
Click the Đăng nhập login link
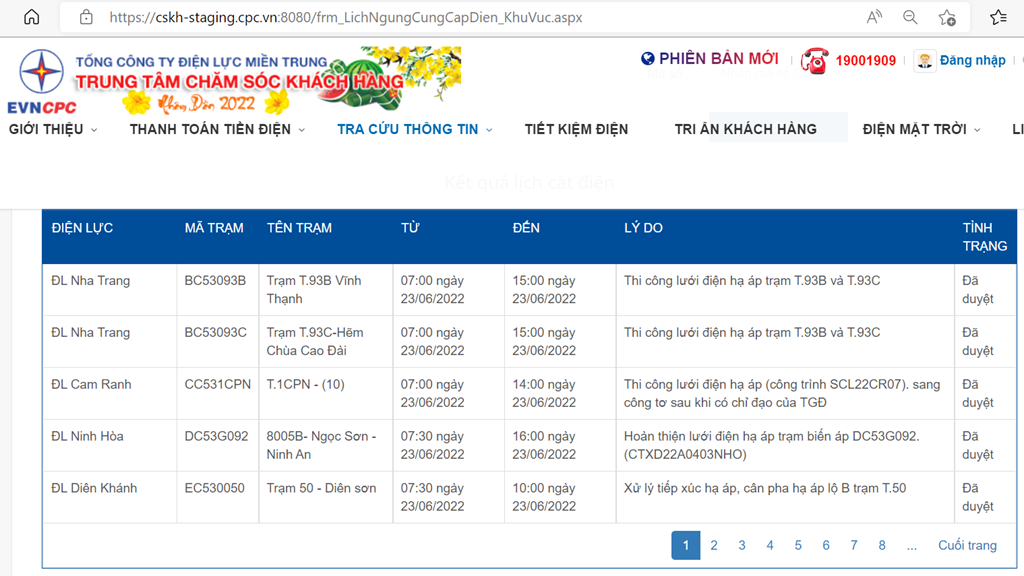click(x=972, y=60)
